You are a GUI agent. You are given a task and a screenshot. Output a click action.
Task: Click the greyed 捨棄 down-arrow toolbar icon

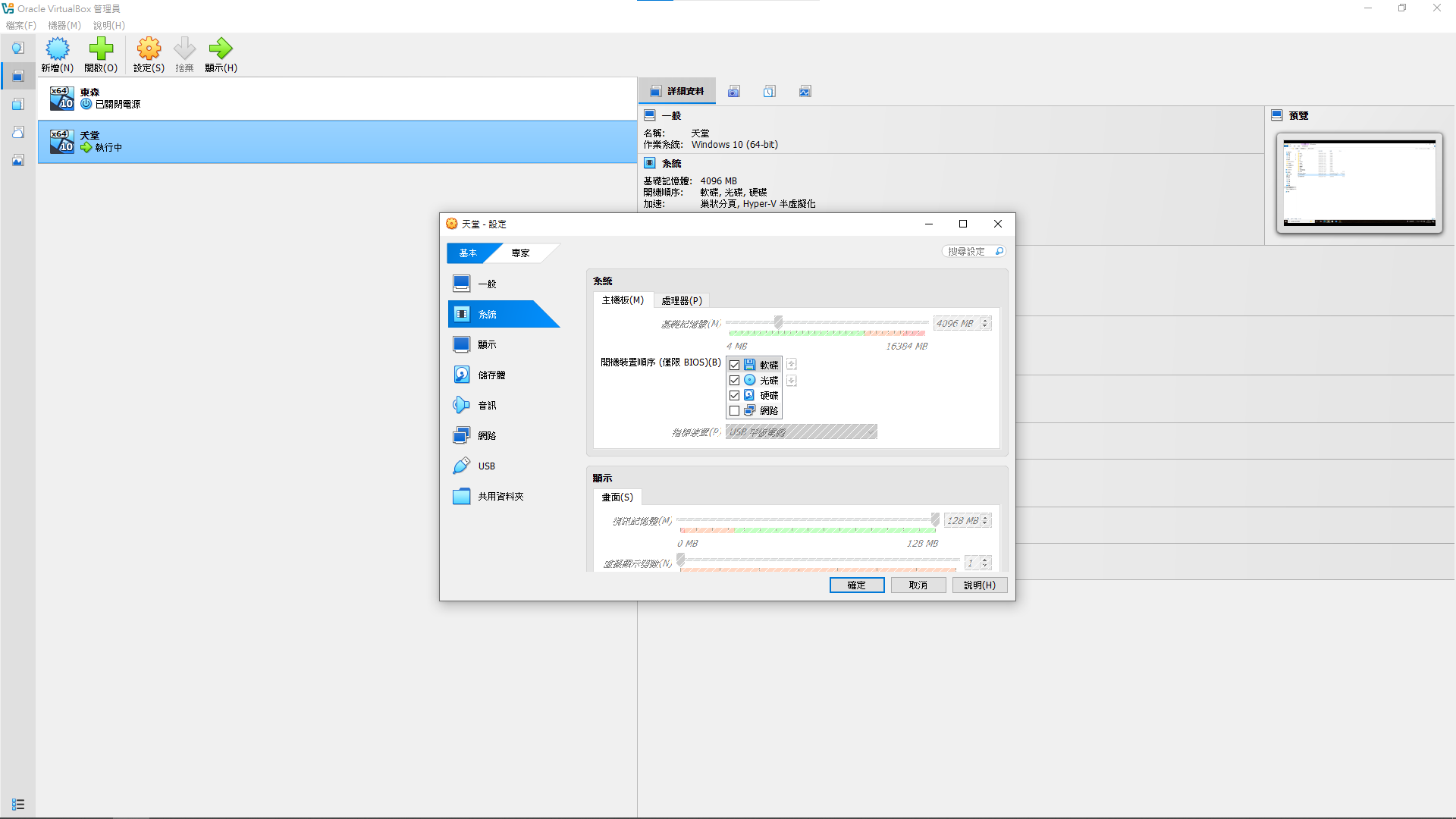pyautogui.click(x=184, y=55)
